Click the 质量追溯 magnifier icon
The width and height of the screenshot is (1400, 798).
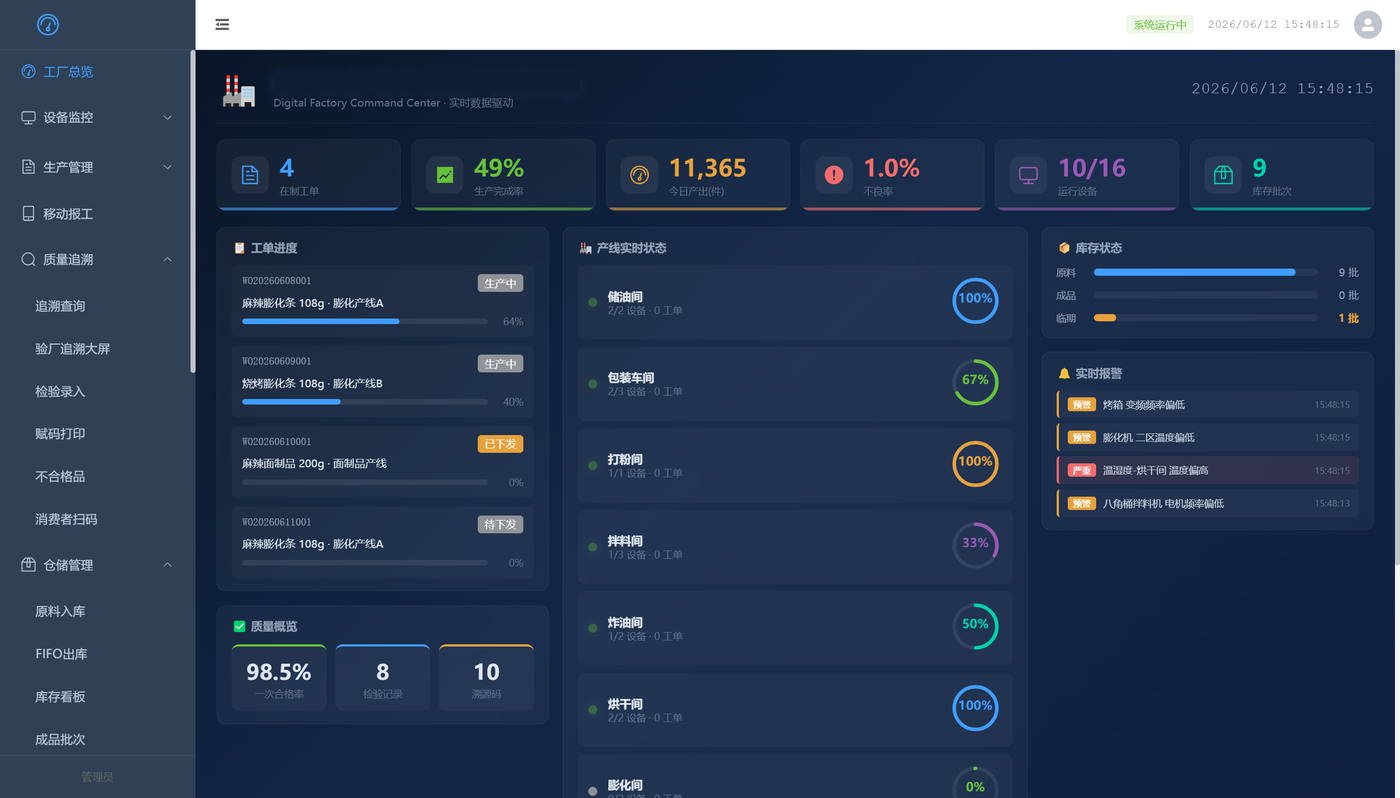tap(28, 259)
